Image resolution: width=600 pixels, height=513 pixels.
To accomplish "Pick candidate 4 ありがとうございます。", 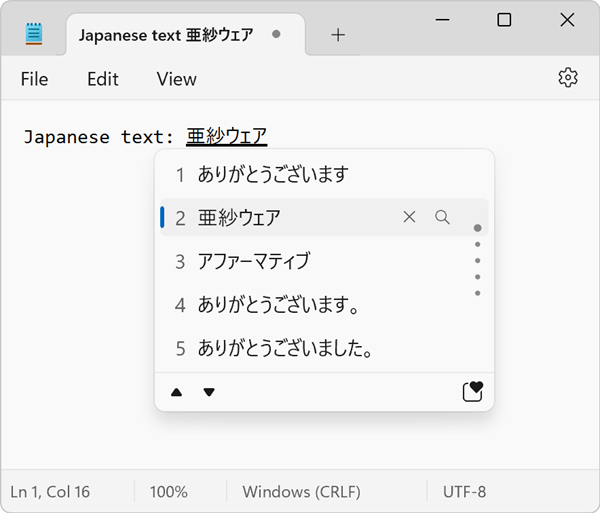I will click(278, 305).
